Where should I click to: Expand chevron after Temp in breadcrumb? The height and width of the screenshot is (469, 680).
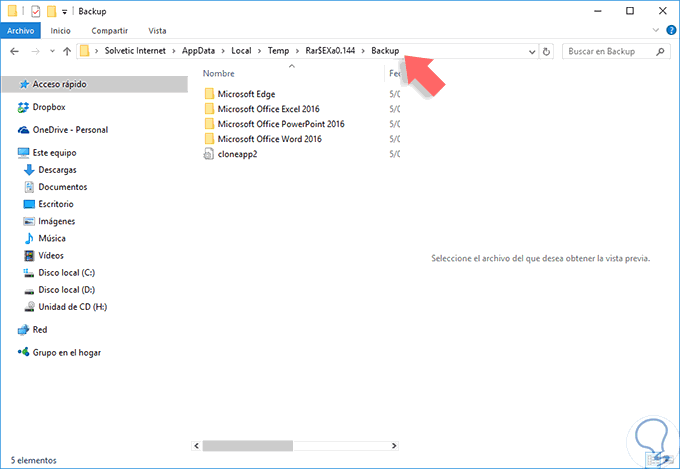tap(297, 51)
